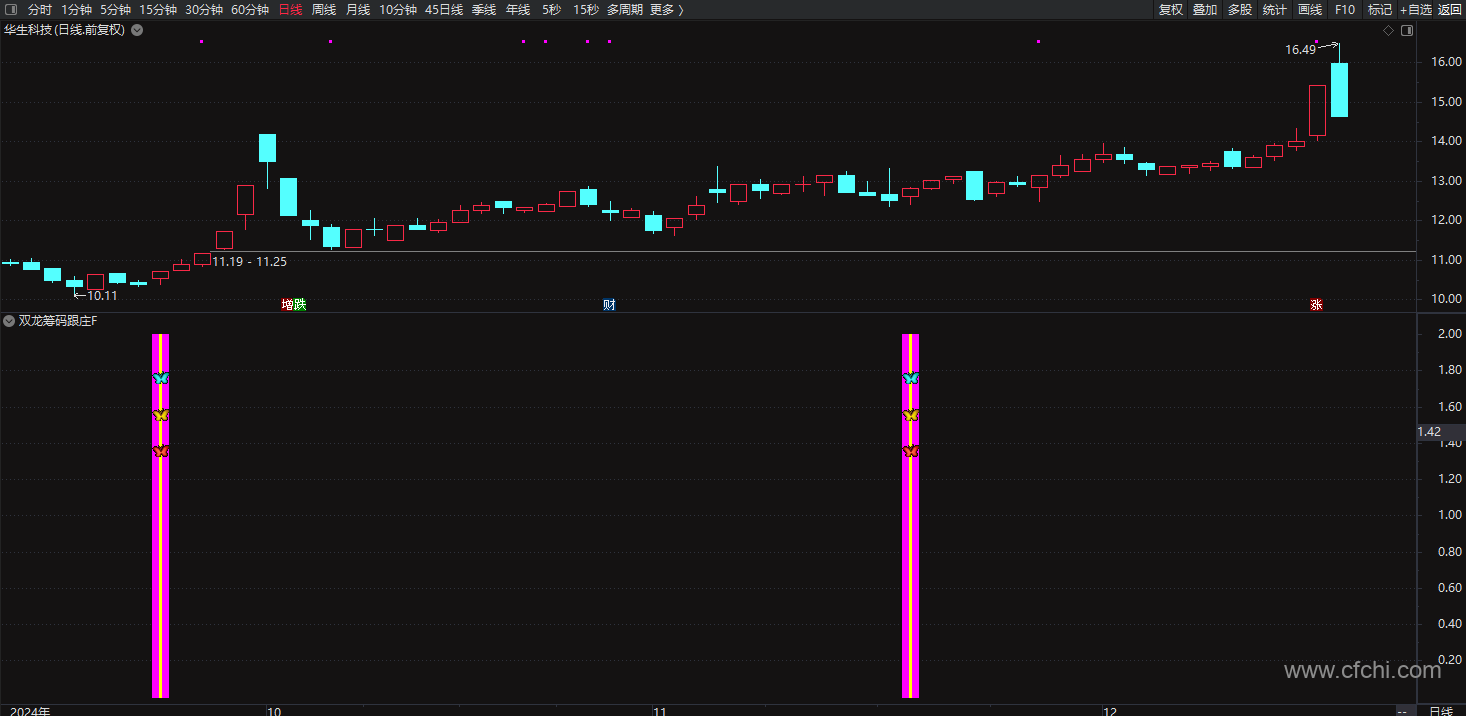Switch to the 周线 weekly period
Screen dimensions: 1466x716
pos(324,9)
